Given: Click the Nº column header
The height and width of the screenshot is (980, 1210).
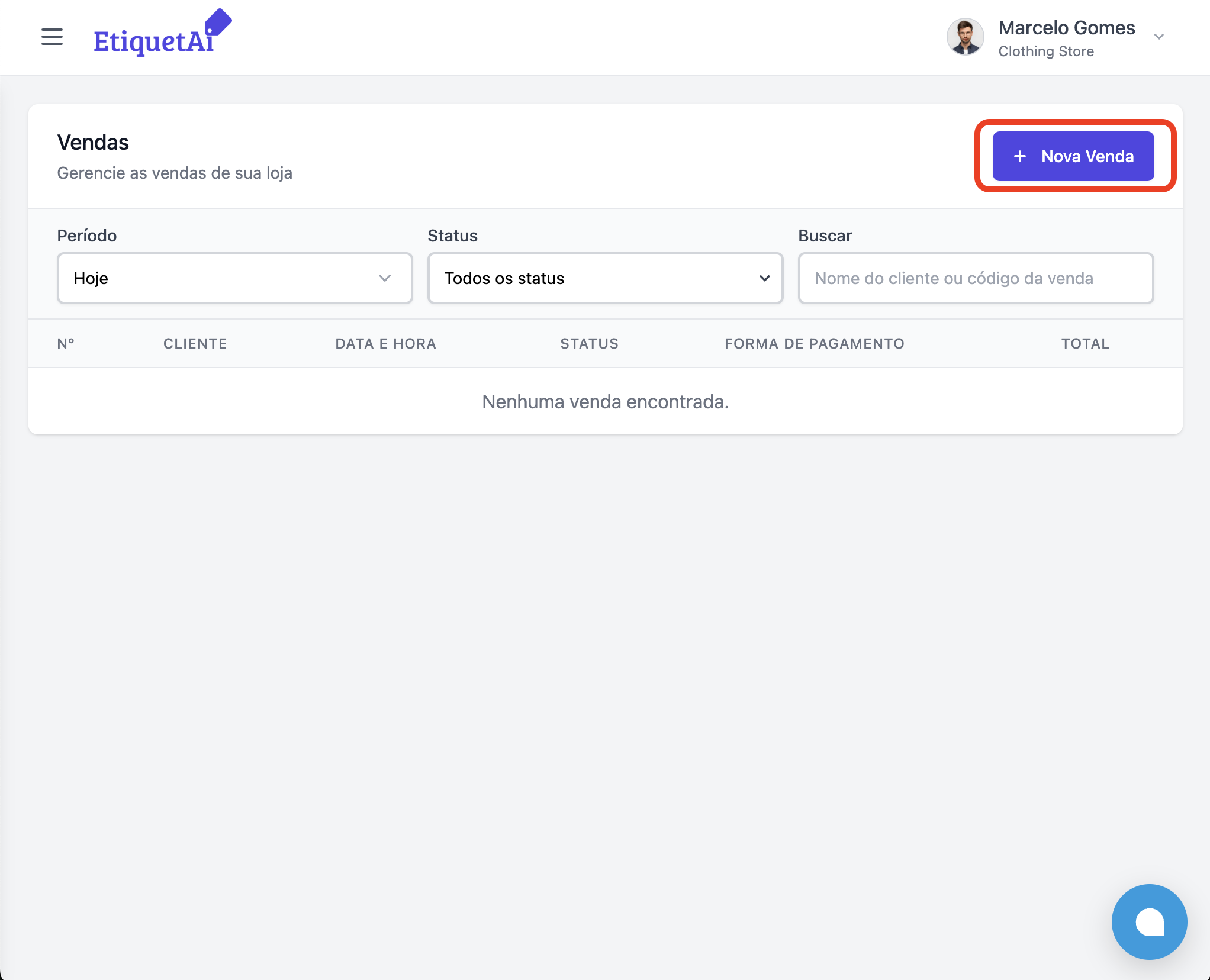Looking at the screenshot, I should point(66,344).
